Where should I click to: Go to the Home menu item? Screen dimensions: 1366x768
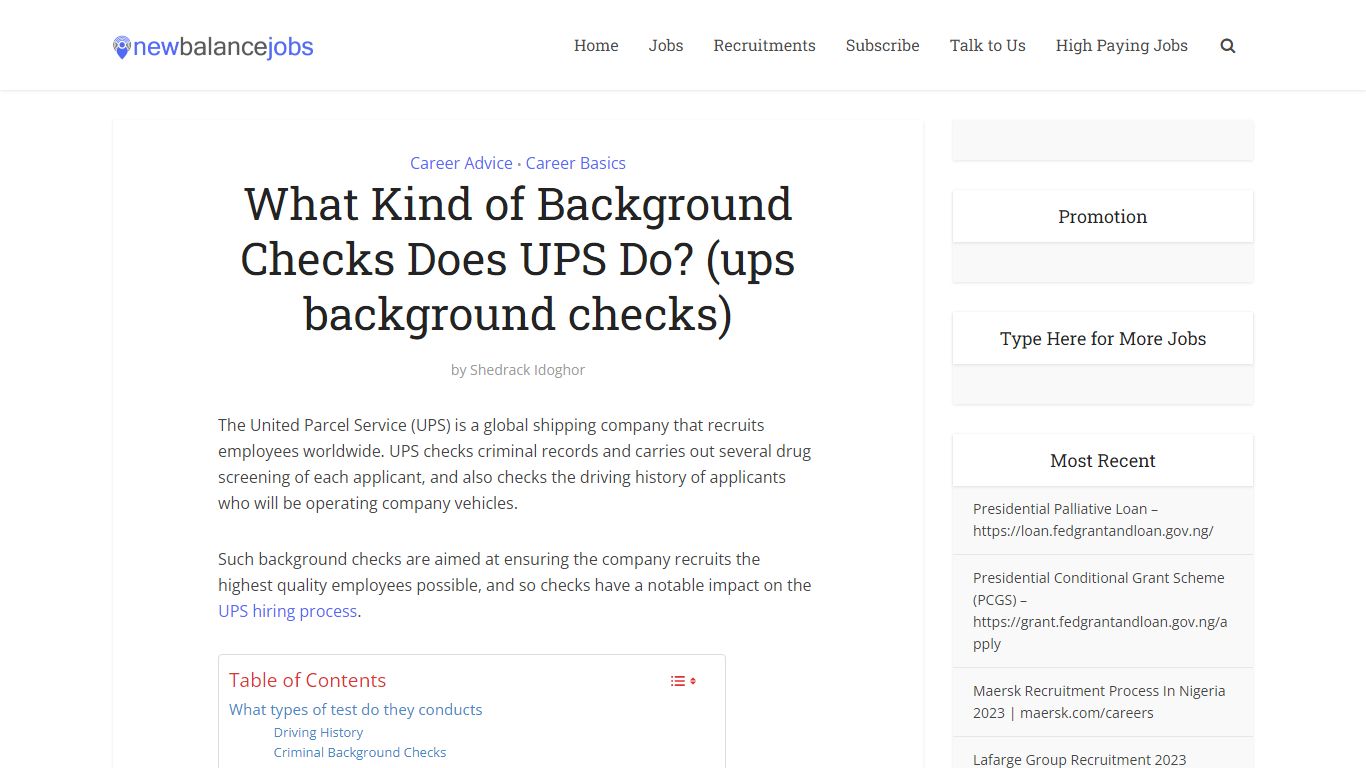coord(596,46)
